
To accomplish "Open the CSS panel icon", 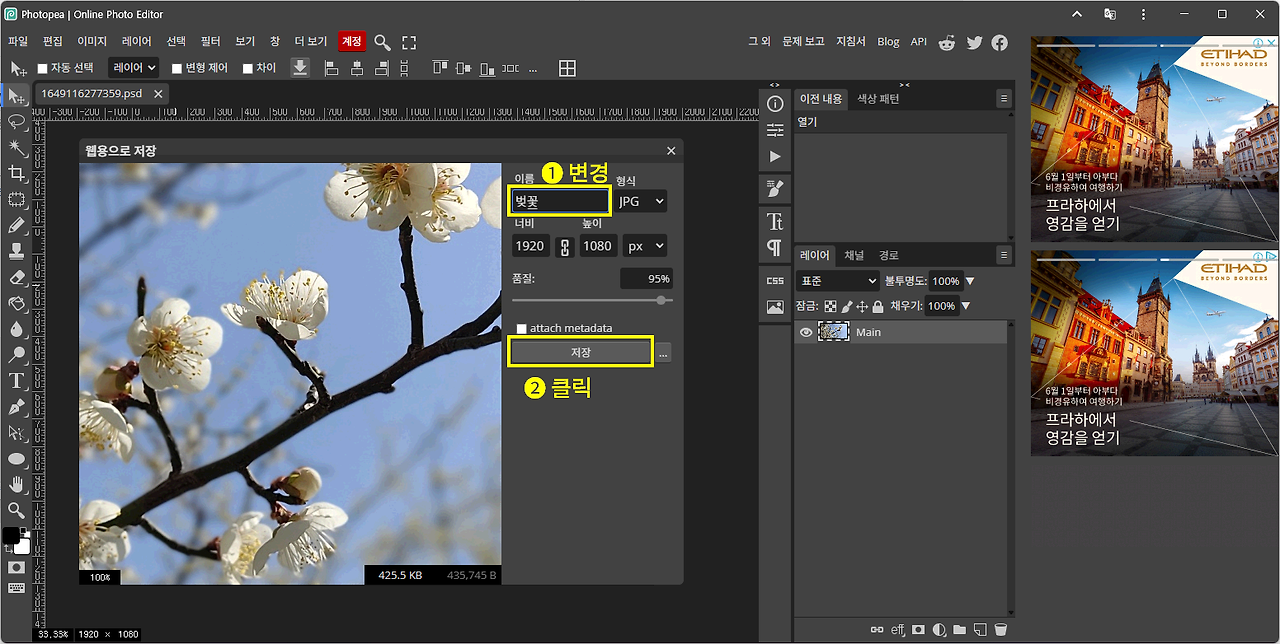I will click(775, 281).
